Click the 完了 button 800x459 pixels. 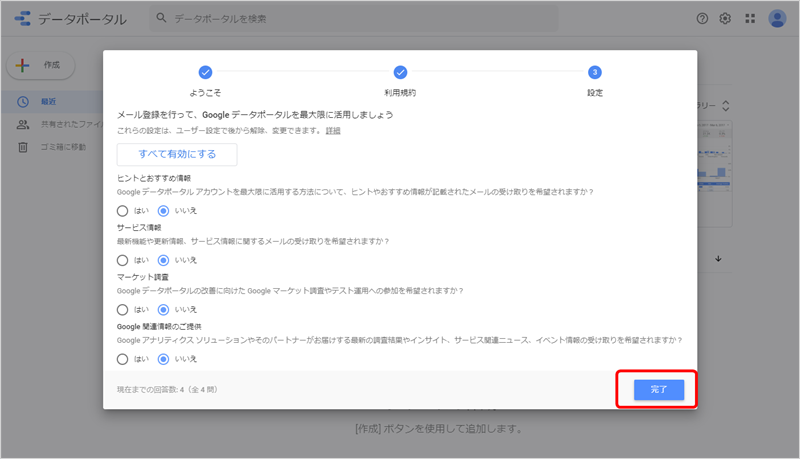659,390
